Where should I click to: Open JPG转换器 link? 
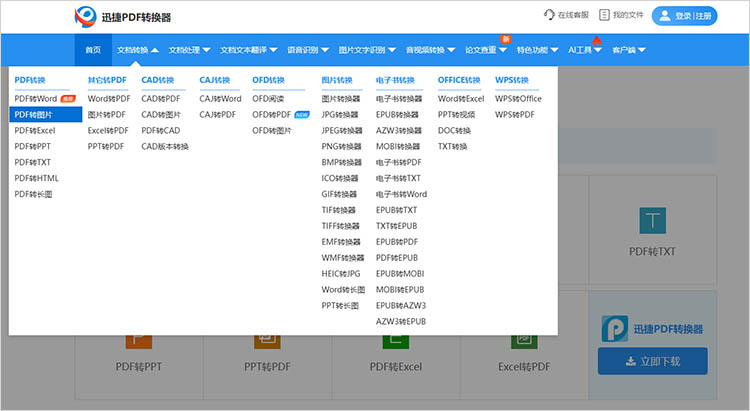pos(340,114)
